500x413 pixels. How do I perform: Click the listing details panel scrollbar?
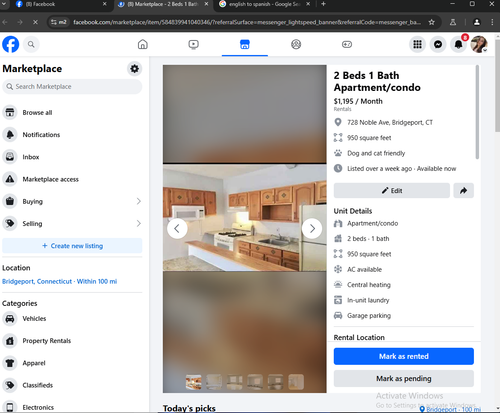477,112
